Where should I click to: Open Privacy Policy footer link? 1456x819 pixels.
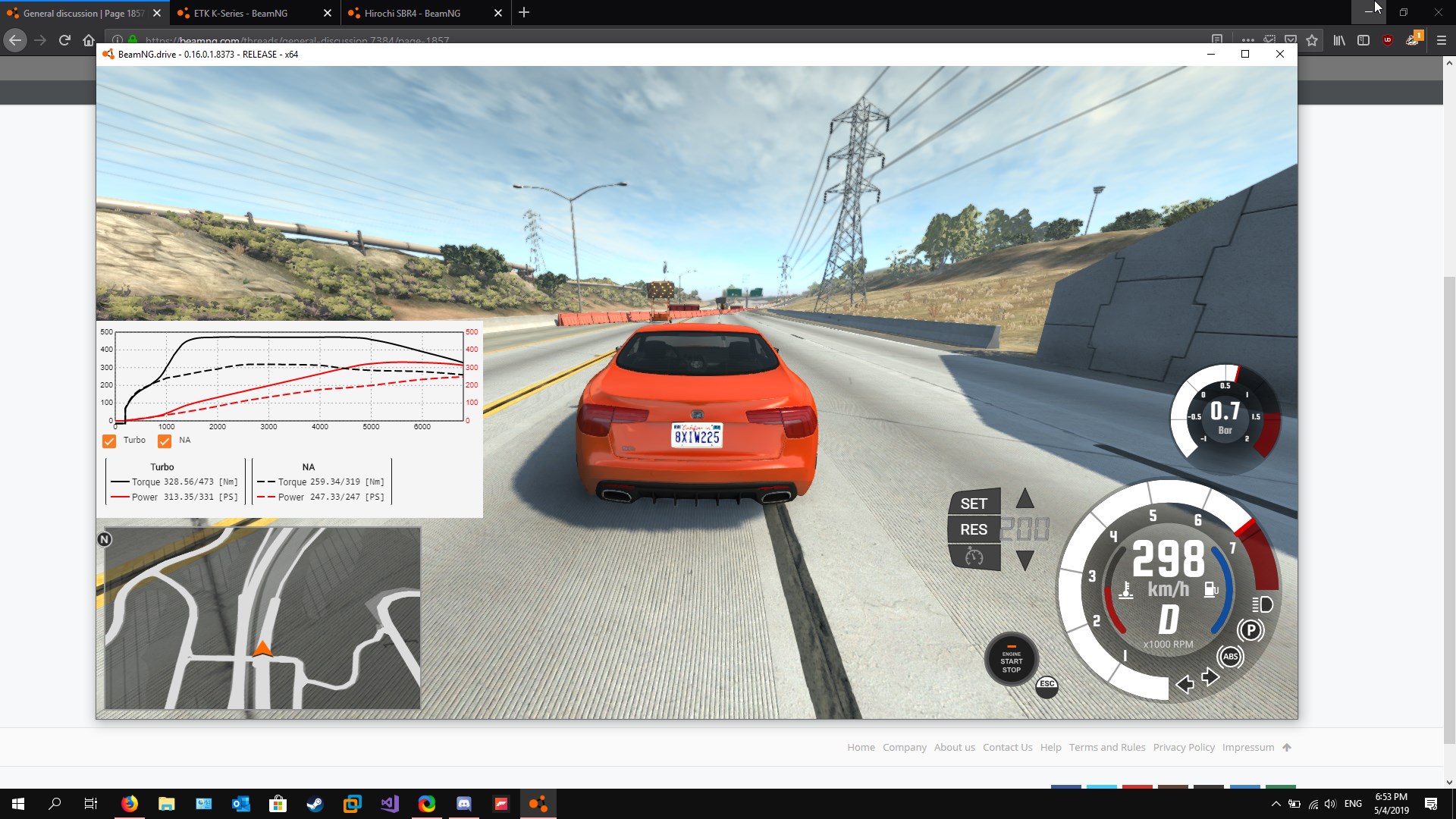tap(1184, 748)
